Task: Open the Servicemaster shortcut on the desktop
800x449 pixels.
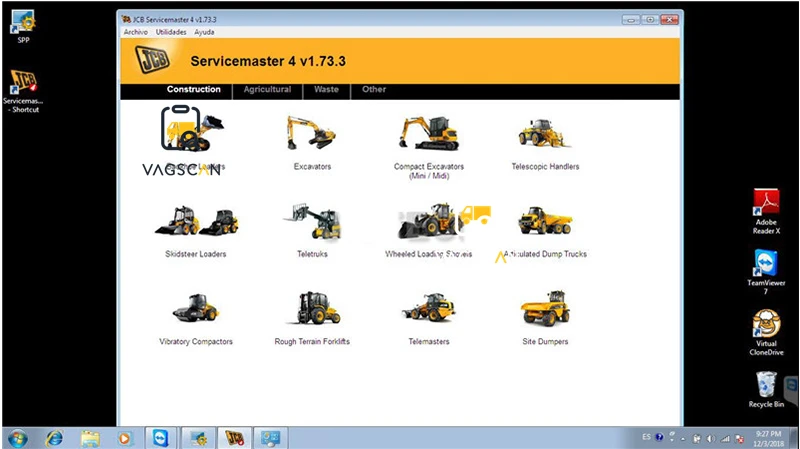Action: tap(23, 91)
